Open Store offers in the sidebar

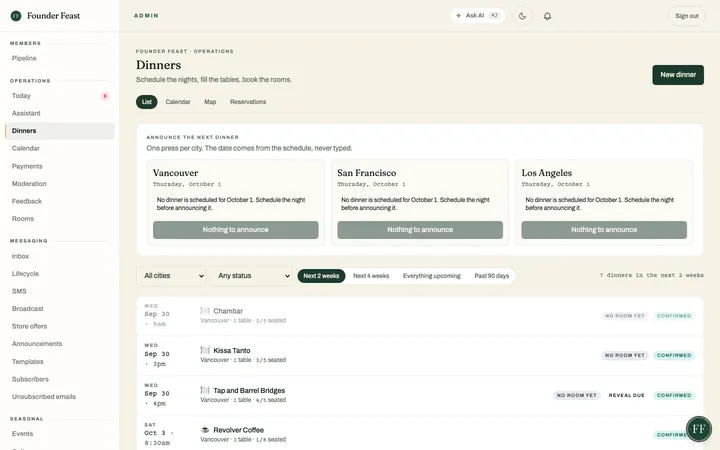click(x=60, y=326)
